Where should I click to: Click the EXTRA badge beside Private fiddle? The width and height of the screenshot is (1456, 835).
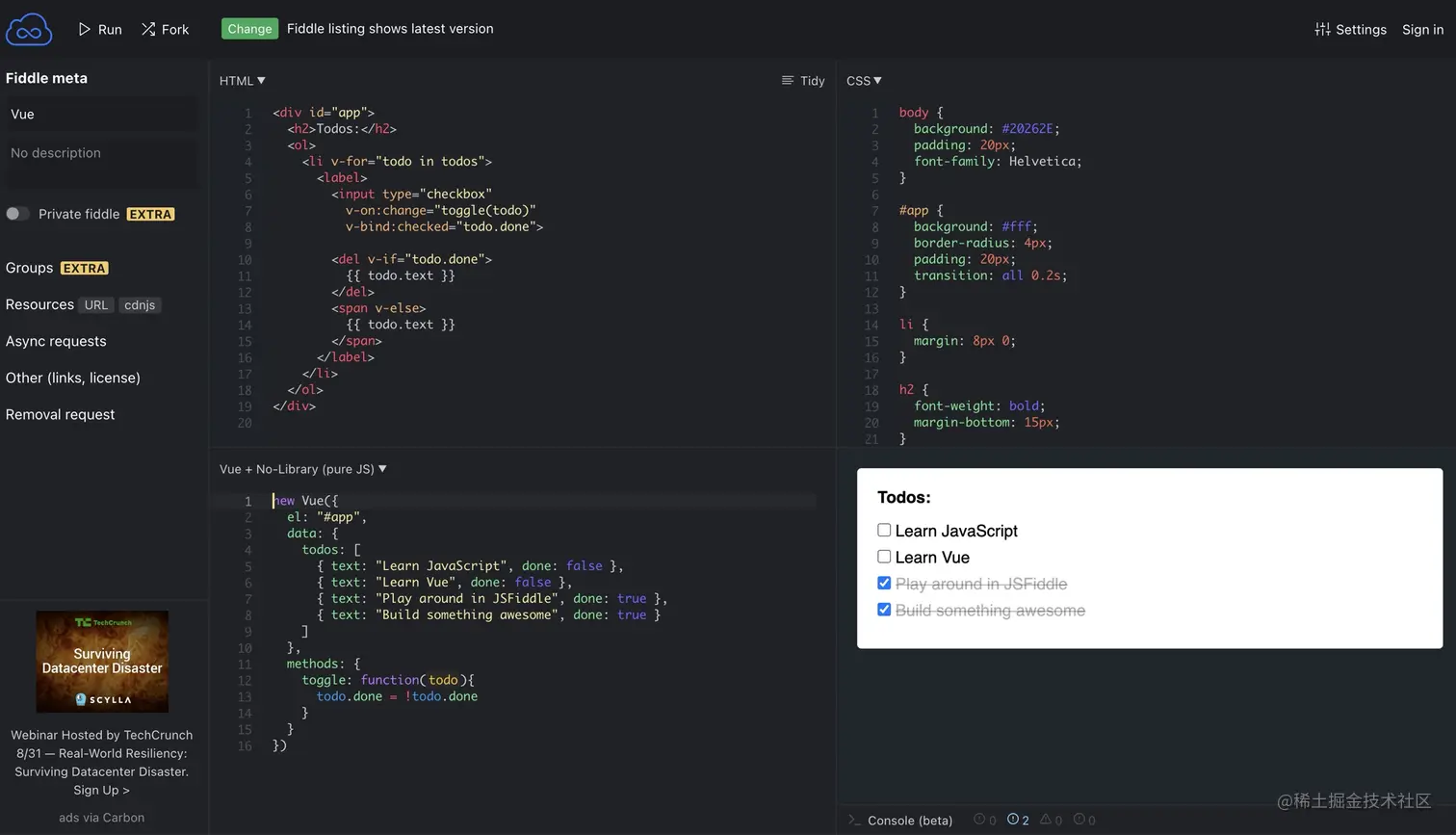pyautogui.click(x=151, y=215)
